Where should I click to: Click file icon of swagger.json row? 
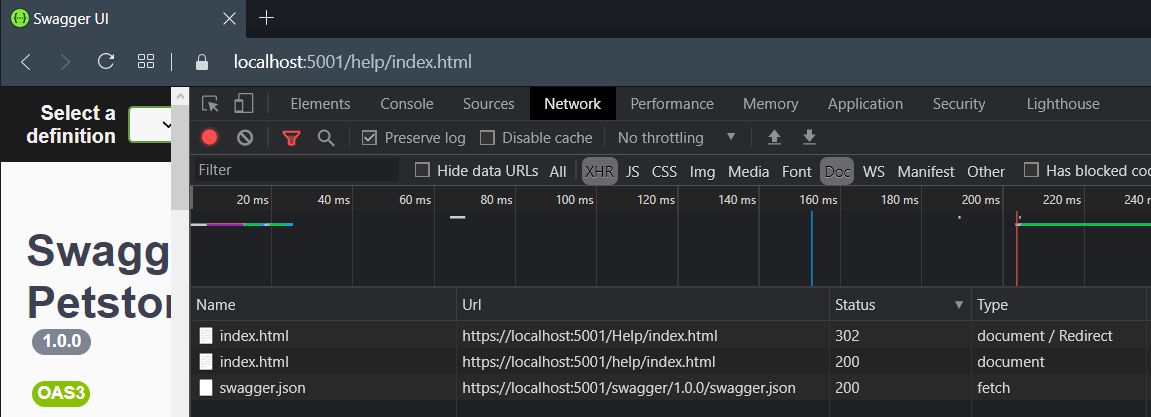click(206, 388)
